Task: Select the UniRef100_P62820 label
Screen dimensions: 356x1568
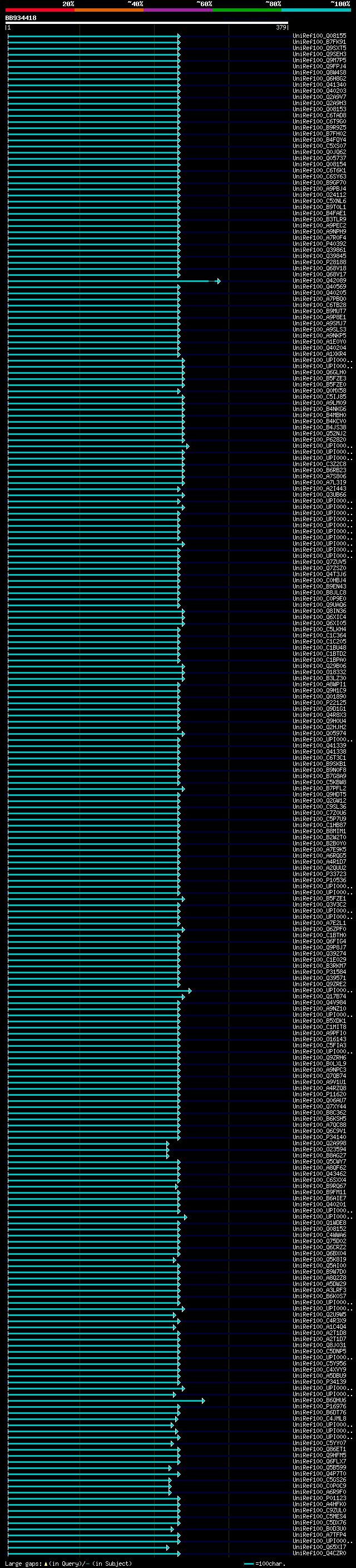Action: point(319,439)
